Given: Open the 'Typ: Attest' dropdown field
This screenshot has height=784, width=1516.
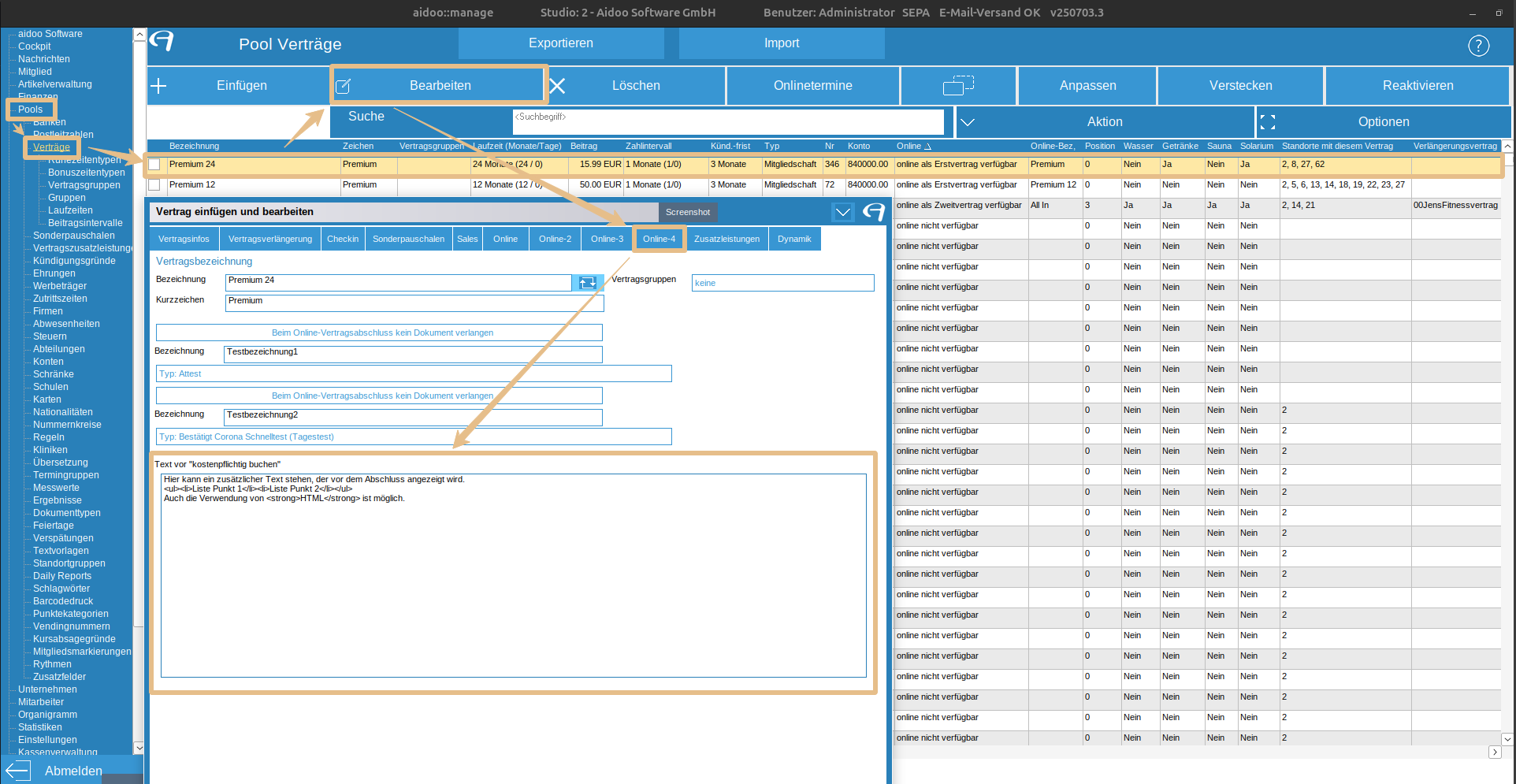Looking at the screenshot, I should click(414, 373).
